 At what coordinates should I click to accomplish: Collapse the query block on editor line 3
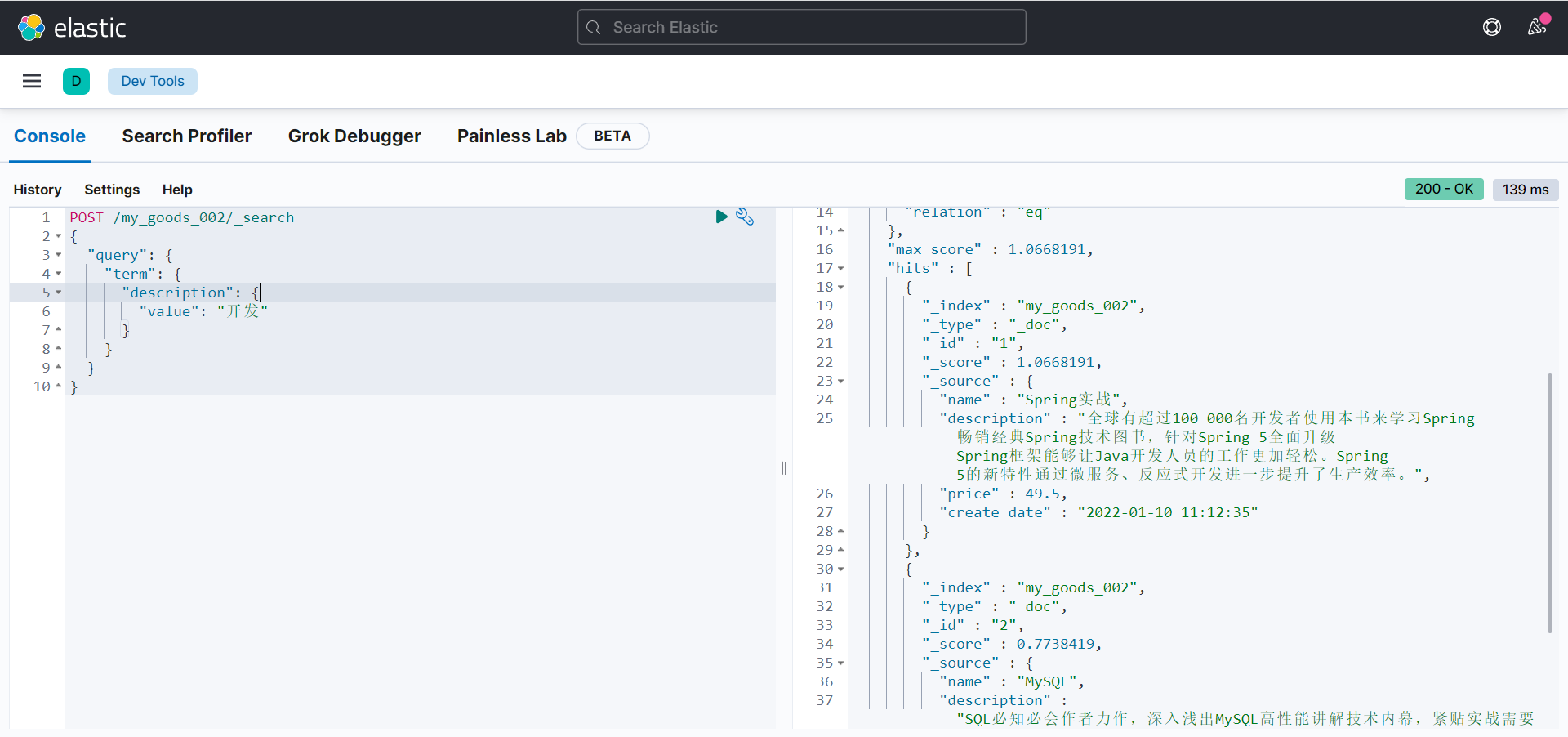[x=58, y=255]
